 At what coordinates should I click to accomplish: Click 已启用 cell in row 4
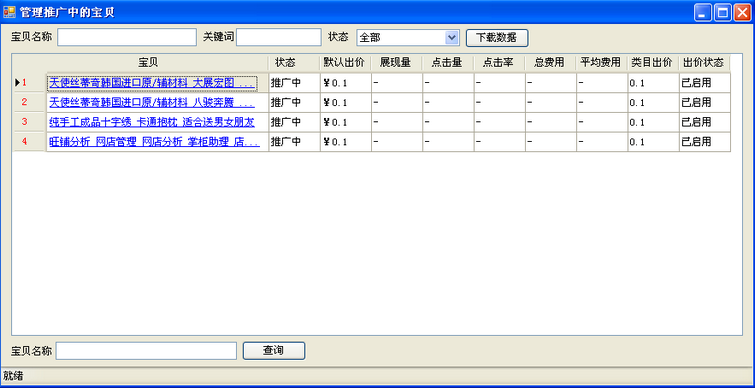click(705, 142)
